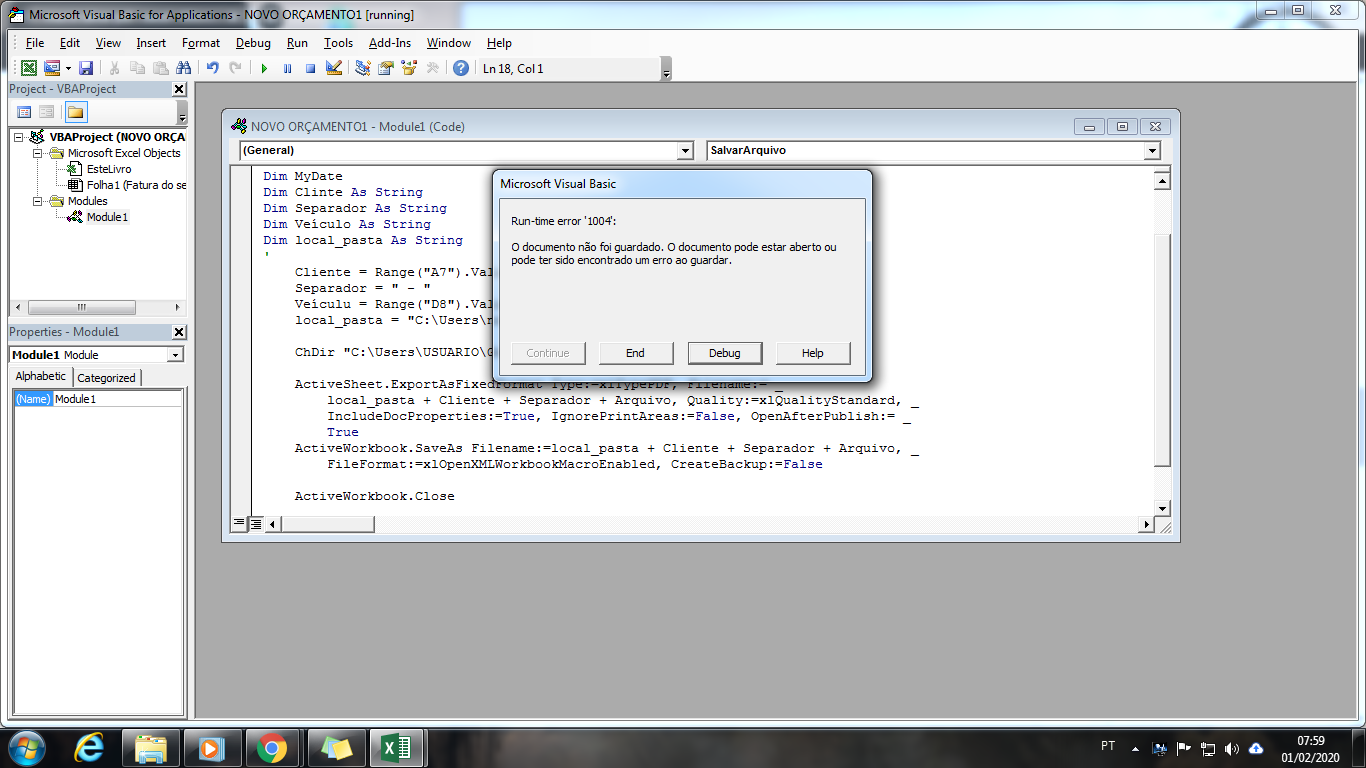The image size is (1366, 768).
Task: Click the Reset stop square icon
Action: coord(310,68)
